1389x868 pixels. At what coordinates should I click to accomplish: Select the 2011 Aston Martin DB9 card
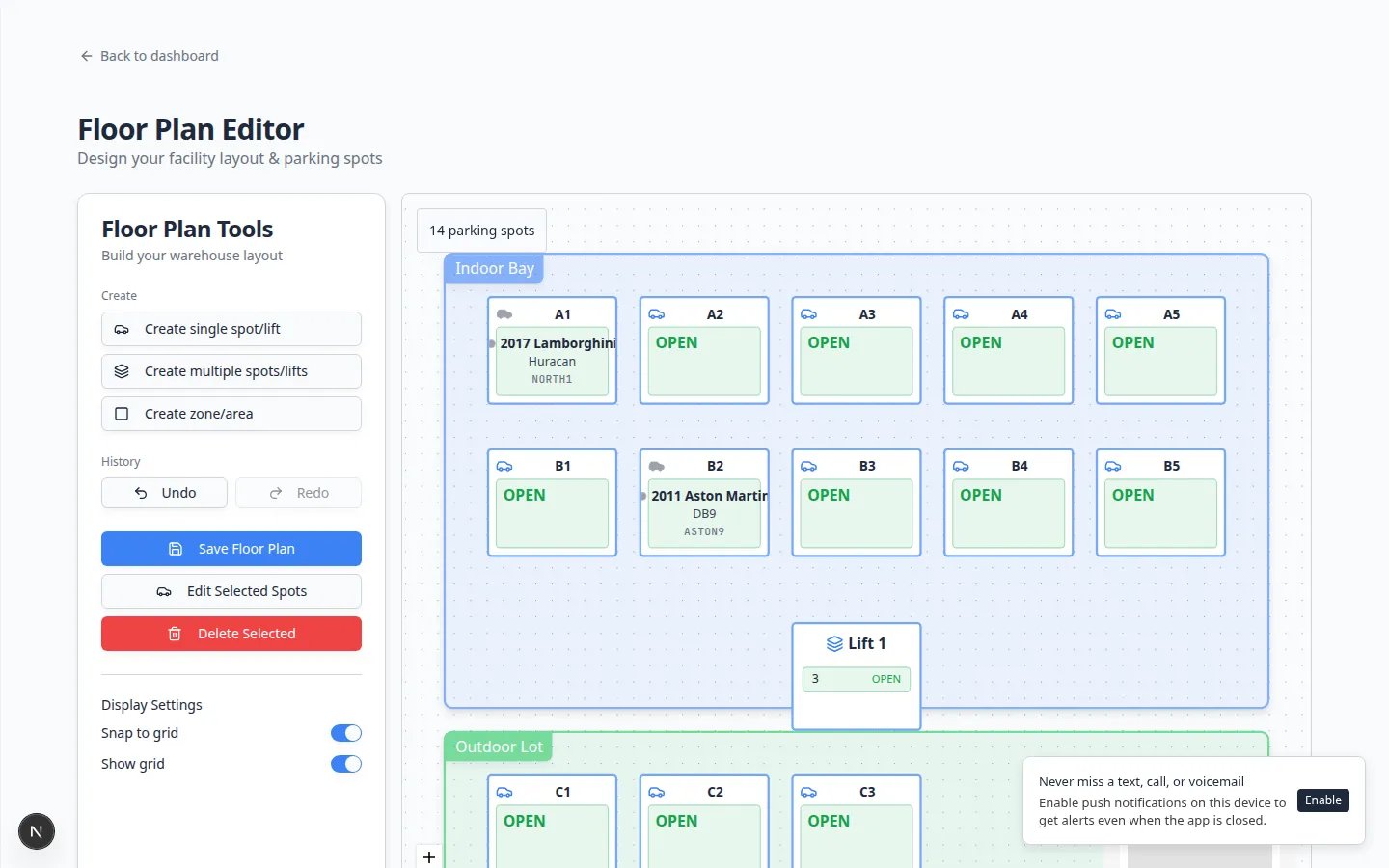pyautogui.click(x=704, y=514)
